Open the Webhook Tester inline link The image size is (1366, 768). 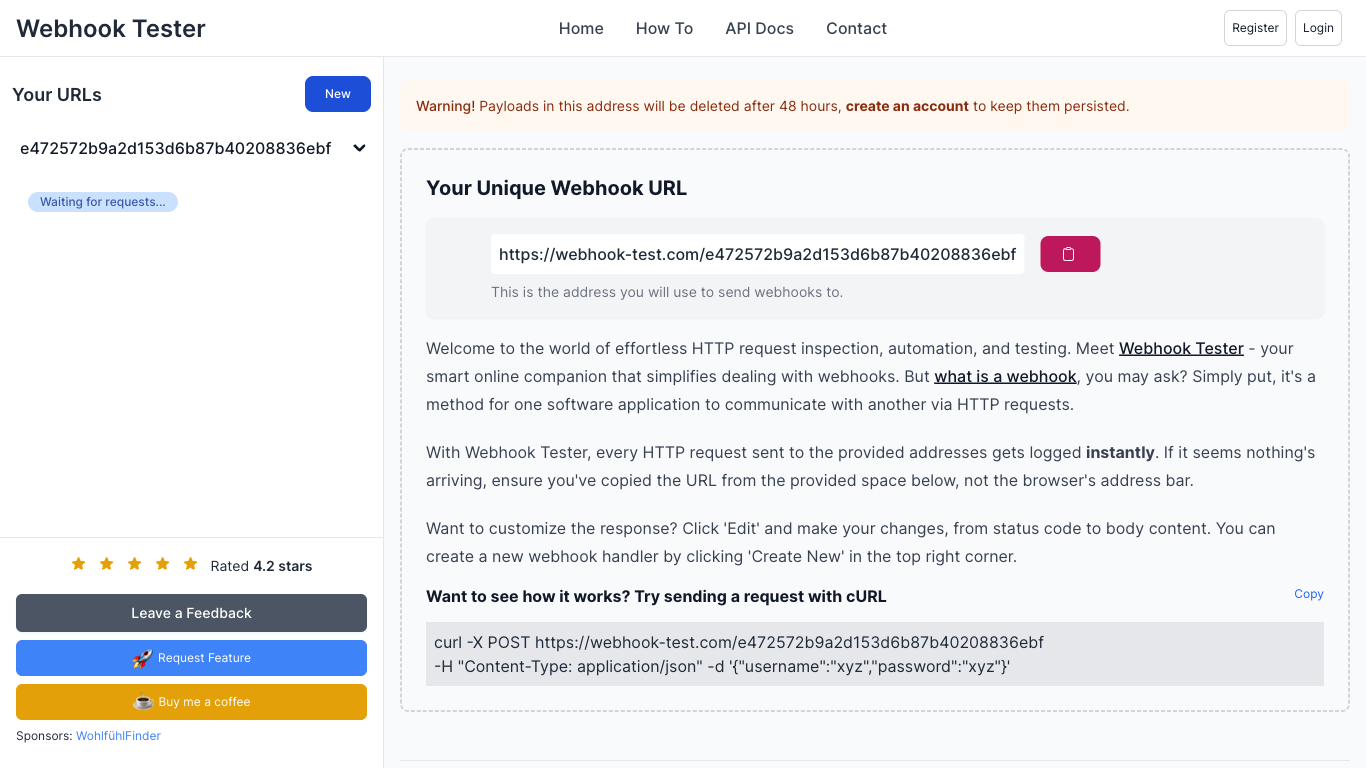point(1181,348)
